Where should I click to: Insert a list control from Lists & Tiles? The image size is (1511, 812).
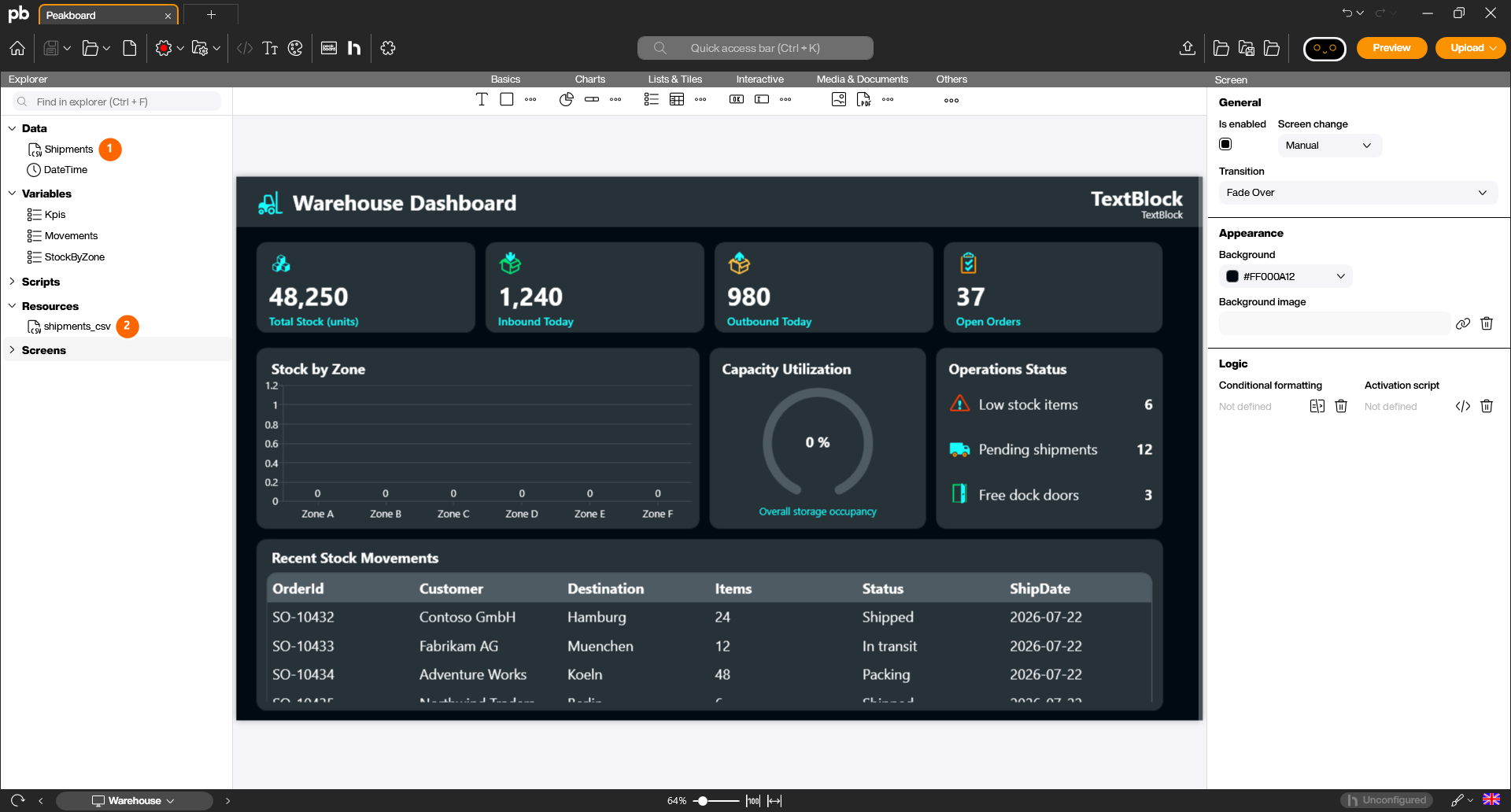[x=651, y=99]
